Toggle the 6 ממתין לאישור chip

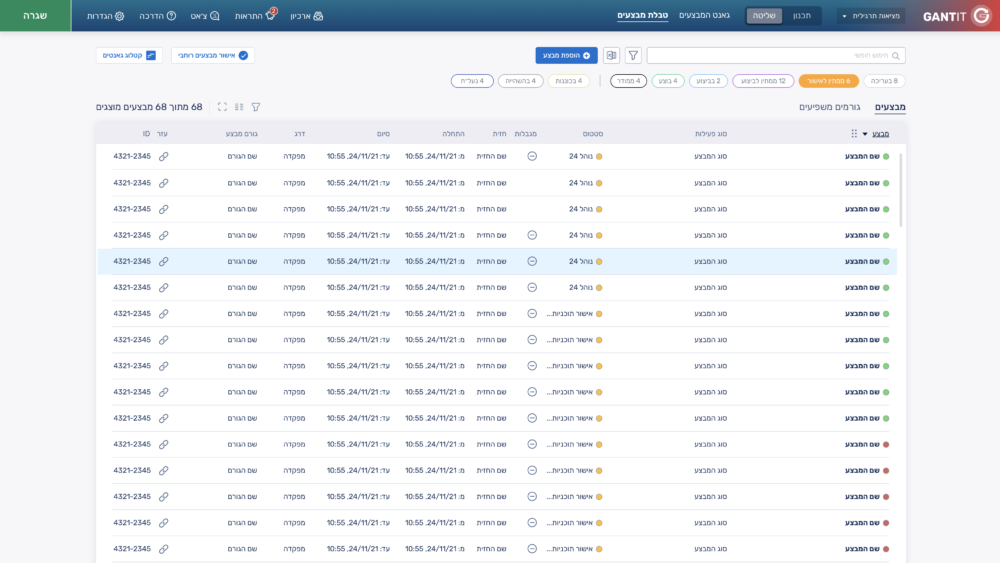(x=828, y=81)
